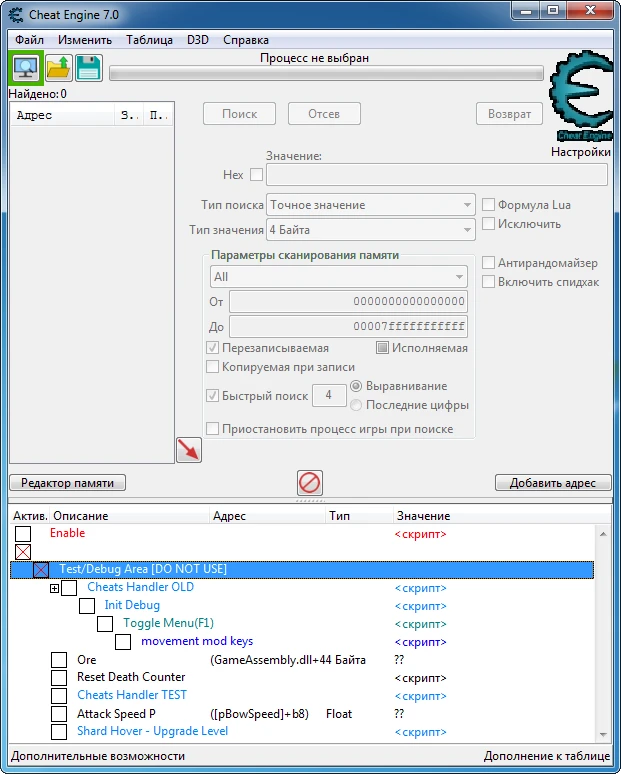Toggle the Hex checkbox

256,174
